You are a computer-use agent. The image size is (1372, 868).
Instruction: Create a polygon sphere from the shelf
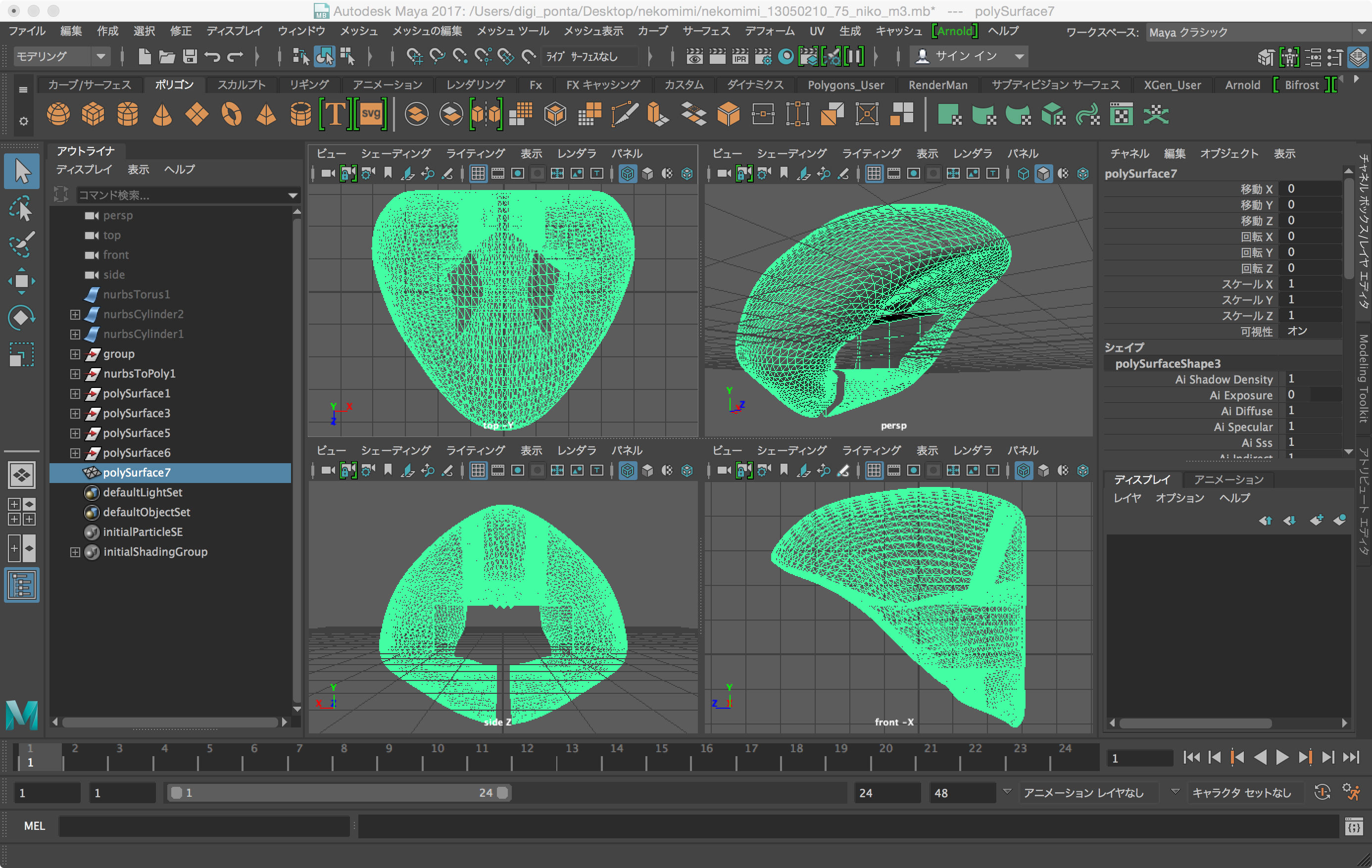(x=58, y=114)
